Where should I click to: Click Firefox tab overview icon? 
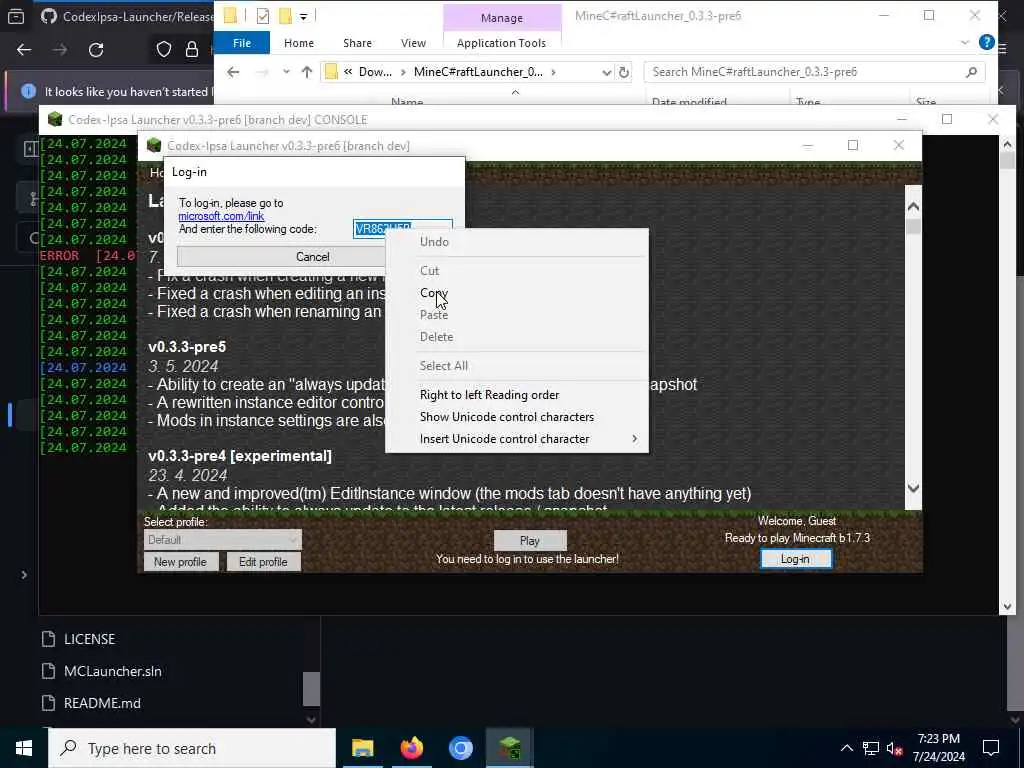tap(16, 16)
